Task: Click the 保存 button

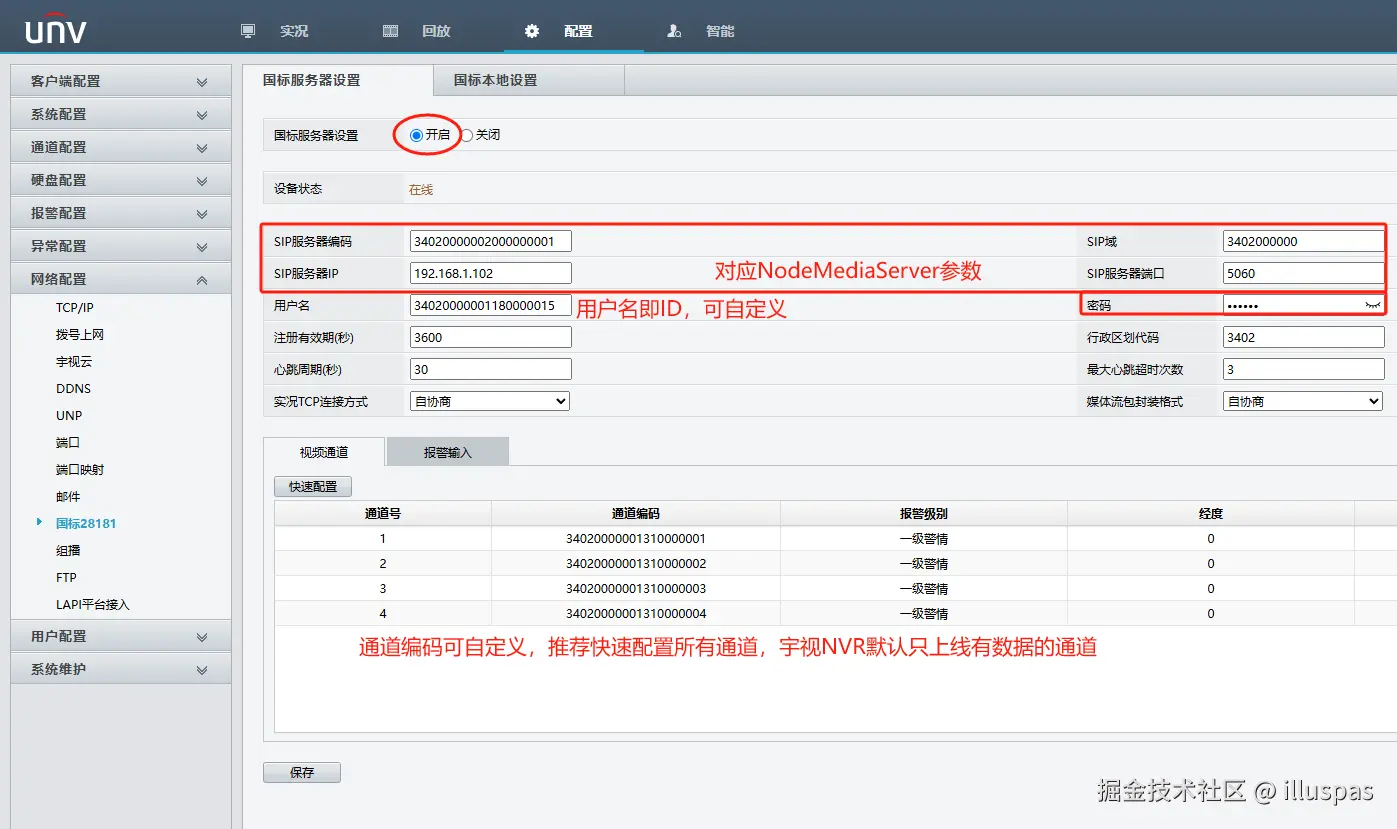Action: click(x=302, y=772)
